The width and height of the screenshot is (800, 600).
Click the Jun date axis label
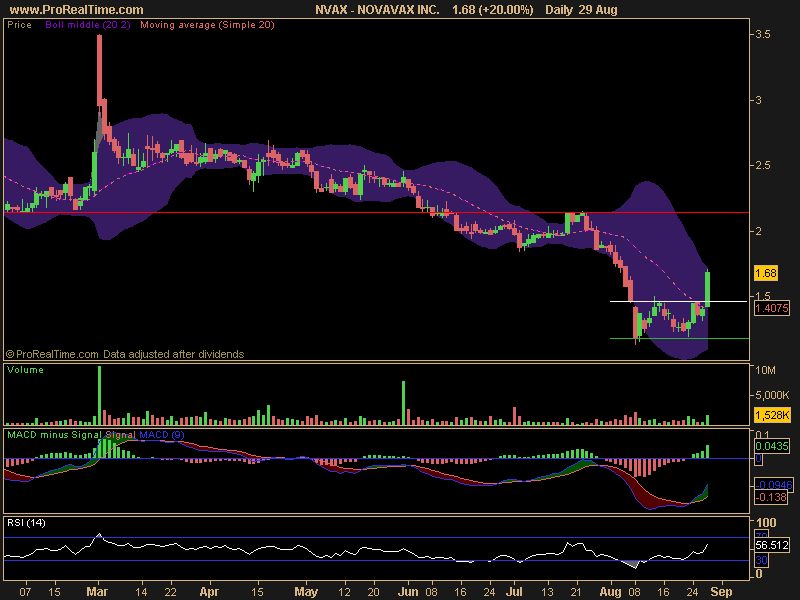[408, 591]
